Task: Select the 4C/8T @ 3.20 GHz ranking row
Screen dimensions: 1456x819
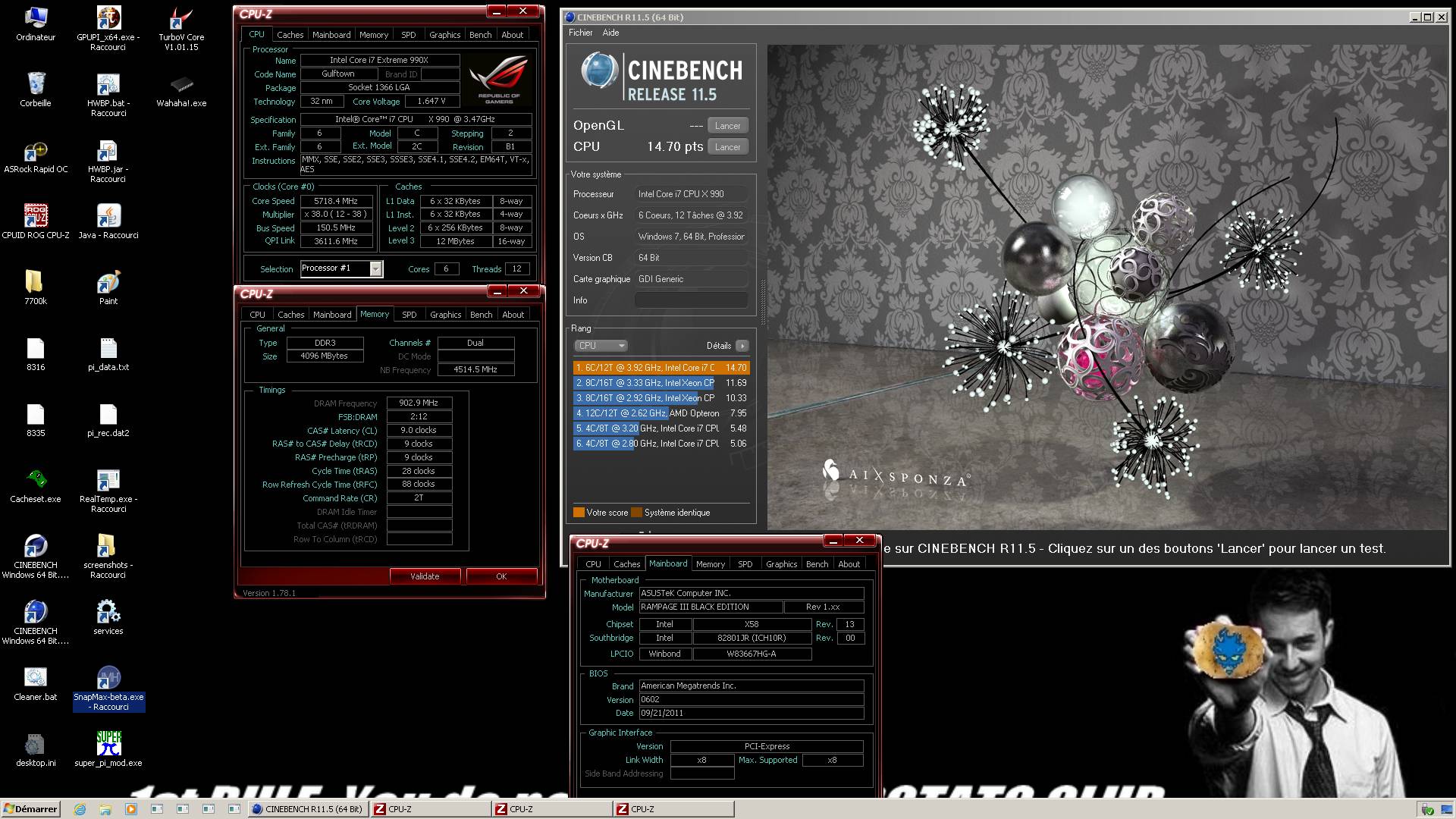Action: click(x=661, y=428)
